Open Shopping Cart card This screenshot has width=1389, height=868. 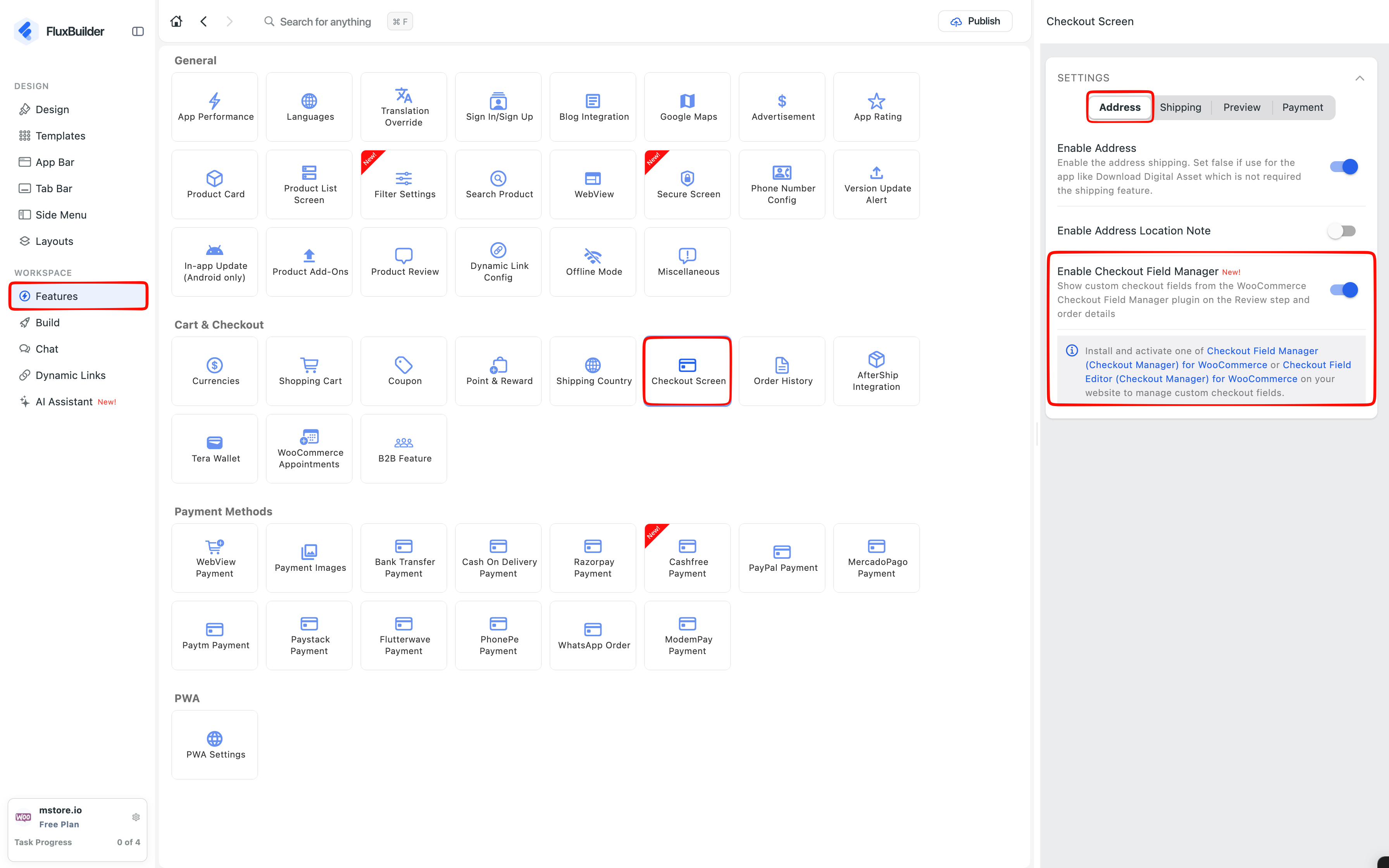pyautogui.click(x=309, y=371)
